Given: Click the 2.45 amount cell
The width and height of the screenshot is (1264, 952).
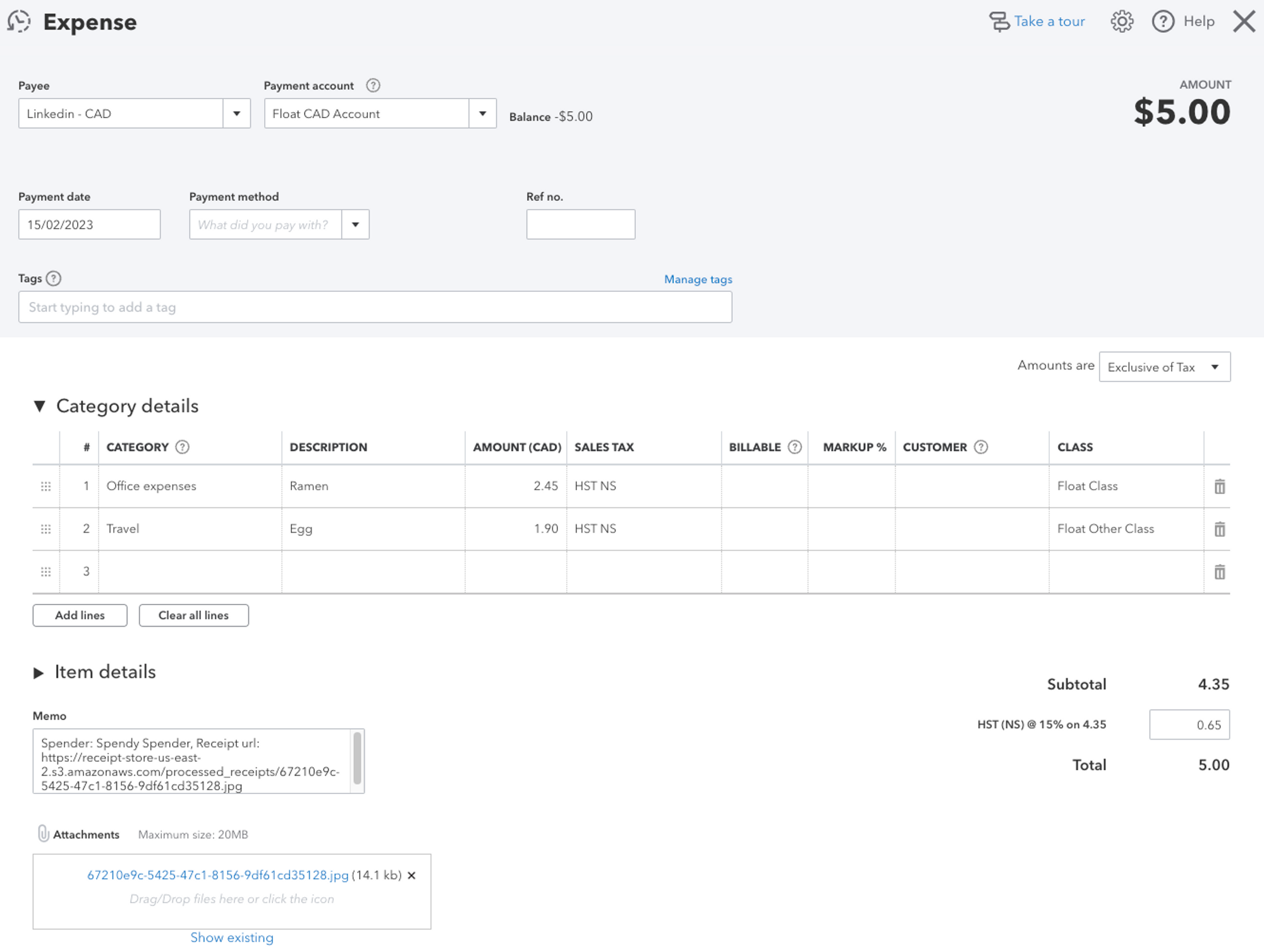Looking at the screenshot, I should 516,486.
